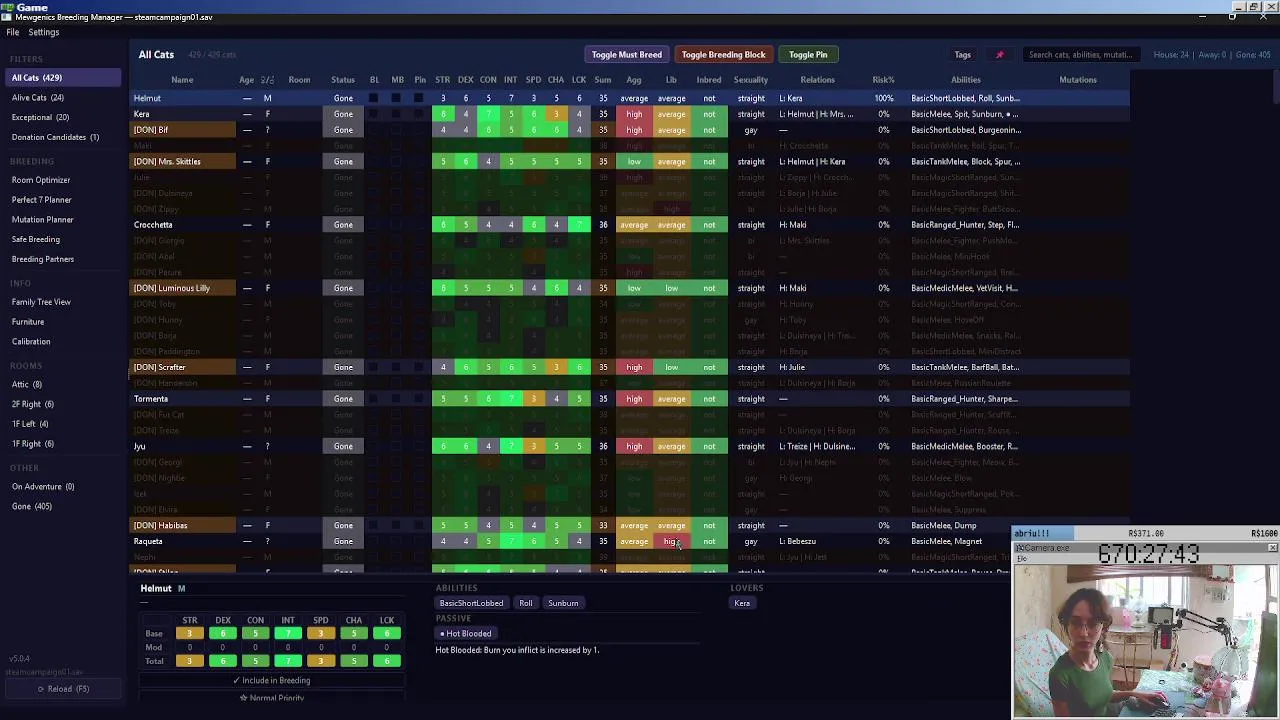Open the Calibration page
The image size is (1280, 720).
[63, 341]
